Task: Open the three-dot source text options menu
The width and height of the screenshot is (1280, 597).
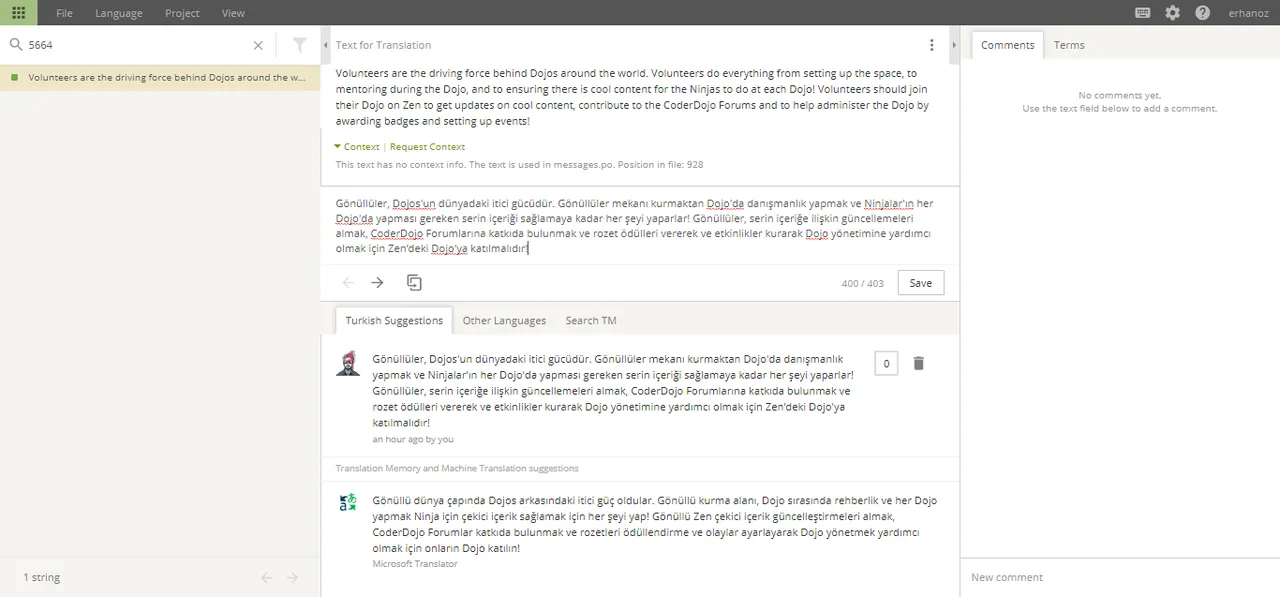Action: click(x=932, y=45)
